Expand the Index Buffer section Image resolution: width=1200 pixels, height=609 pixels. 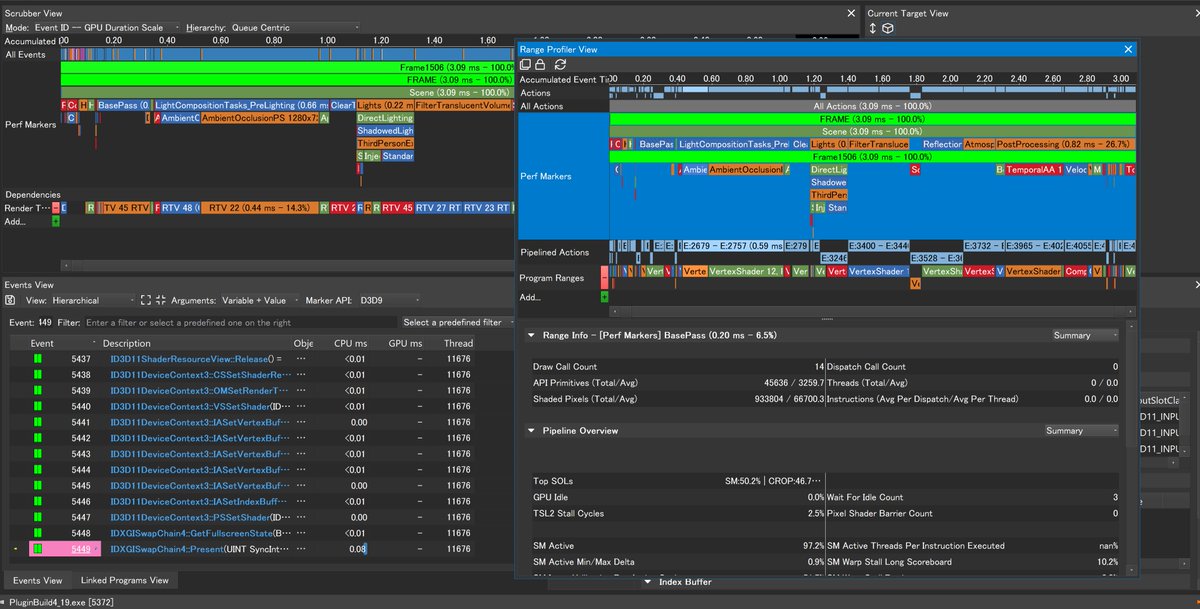click(648, 581)
